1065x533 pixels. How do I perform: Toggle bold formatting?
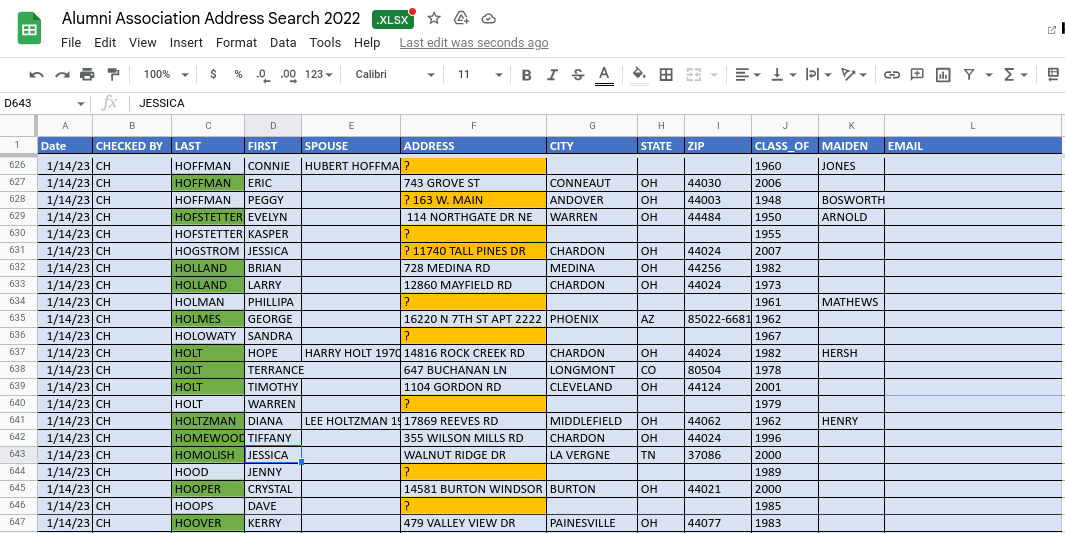pyautogui.click(x=526, y=75)
